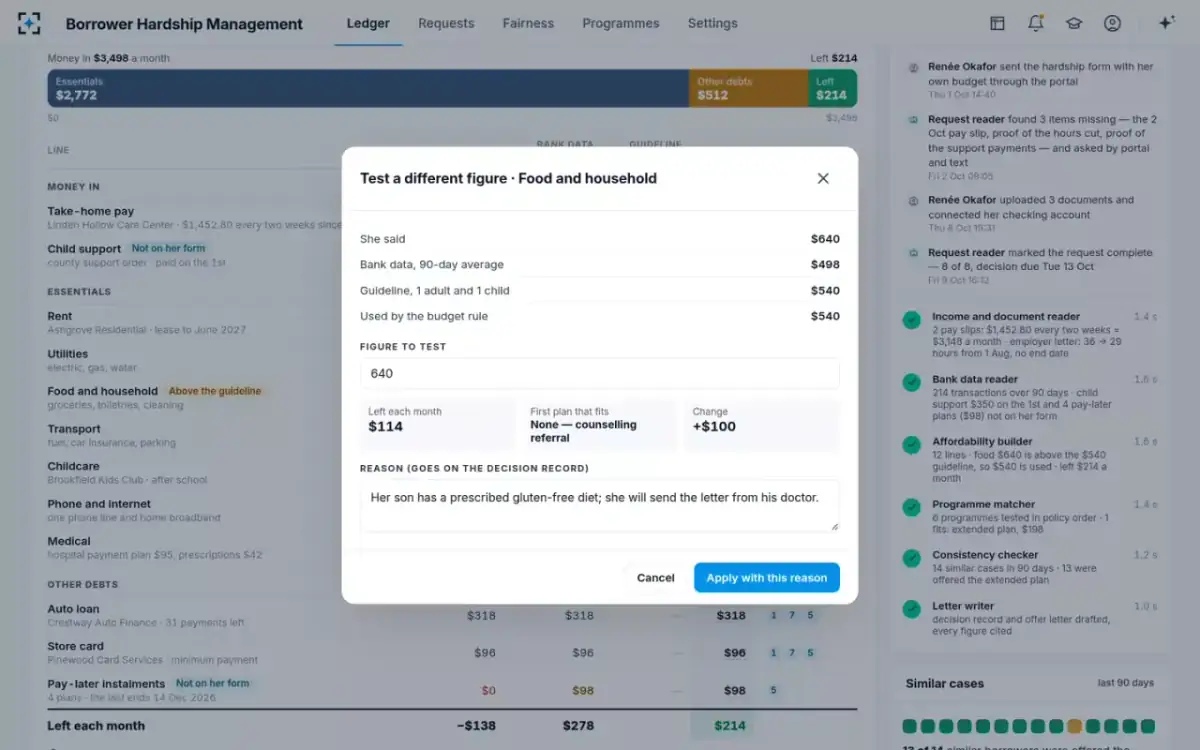1200x750 pixels.
Task: Click agent icon for request complete entry
Action: tap(913, 253)
